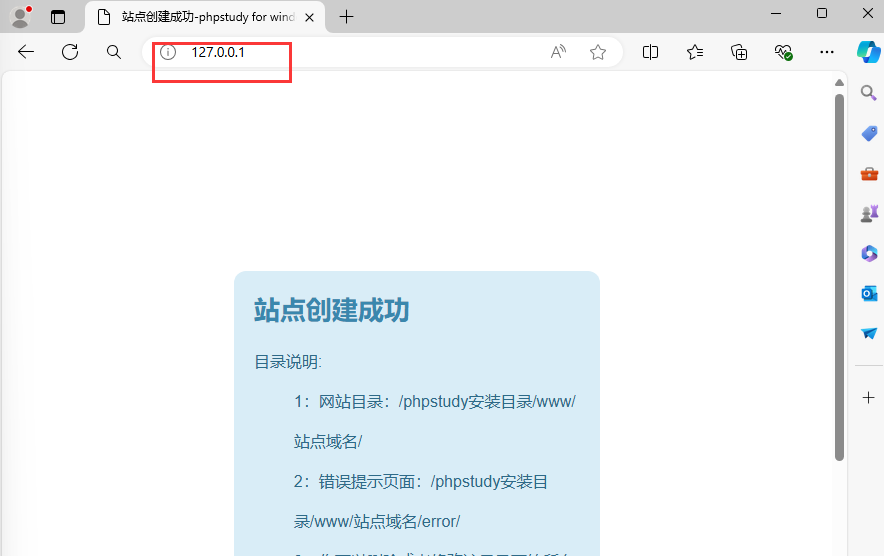Click the vertical page scrollbar thumb
This screenshot has width=884, height=556.
coord(839,277)
